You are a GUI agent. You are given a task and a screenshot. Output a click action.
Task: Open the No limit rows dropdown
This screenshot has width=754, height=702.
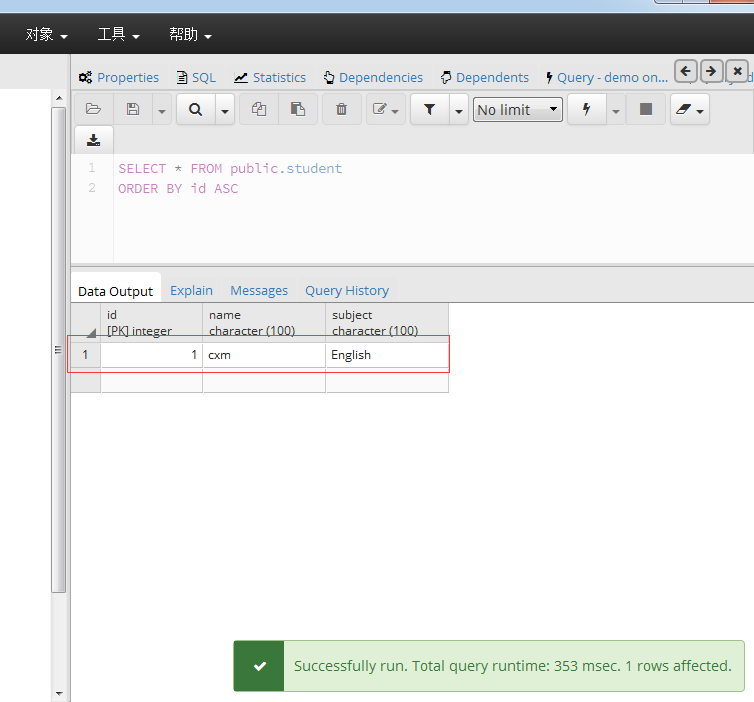point(517,110)
